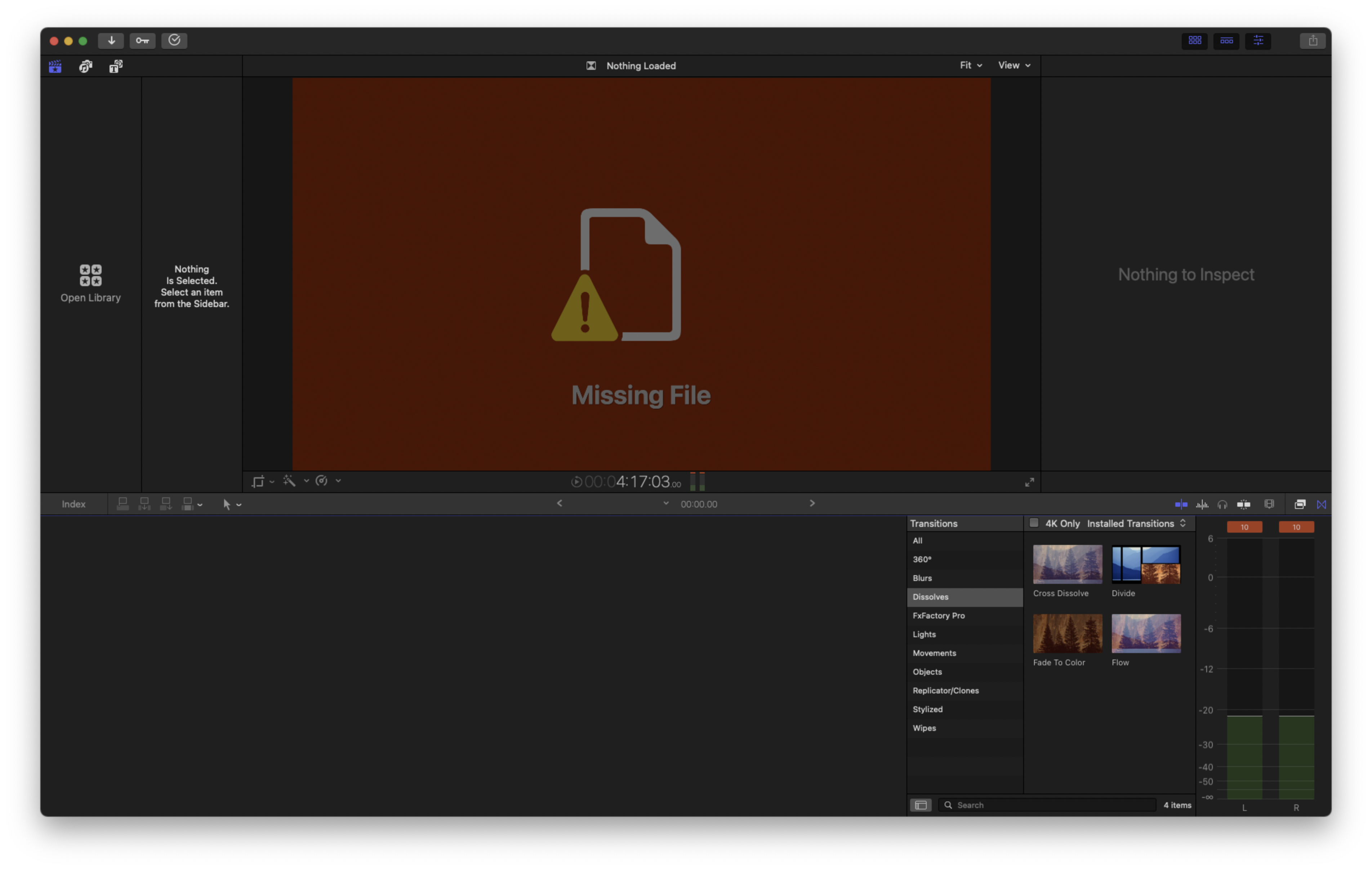Select the Cross Dissolve transition thumbnail
This screenshot has width=1372, height=870.
(x=1067, y=564)
